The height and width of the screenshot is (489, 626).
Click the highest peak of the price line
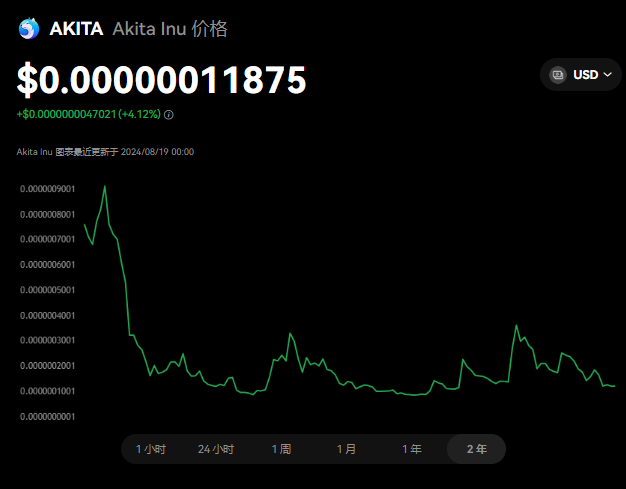click(105, 186)
